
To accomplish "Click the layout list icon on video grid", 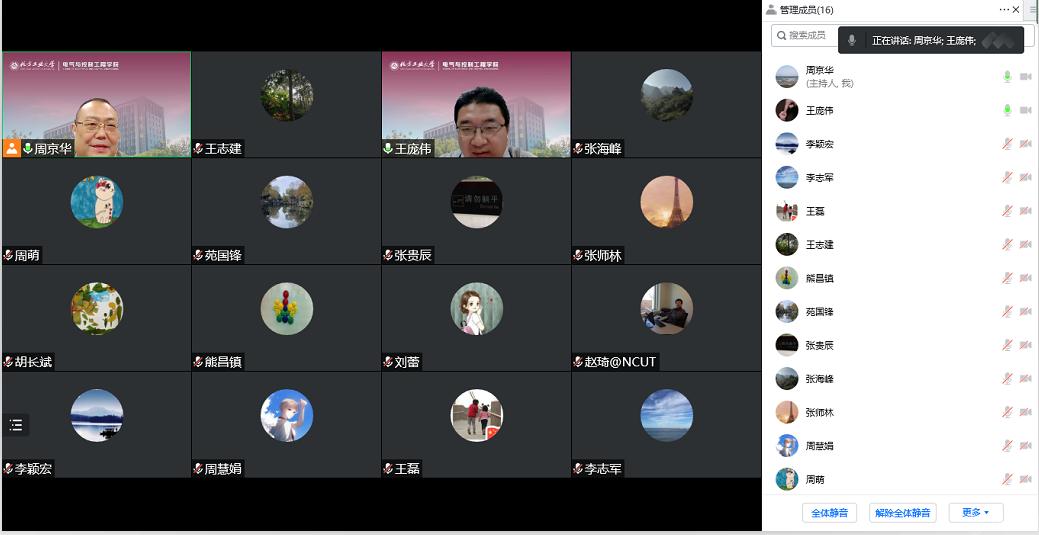I will tap(16, 425).
